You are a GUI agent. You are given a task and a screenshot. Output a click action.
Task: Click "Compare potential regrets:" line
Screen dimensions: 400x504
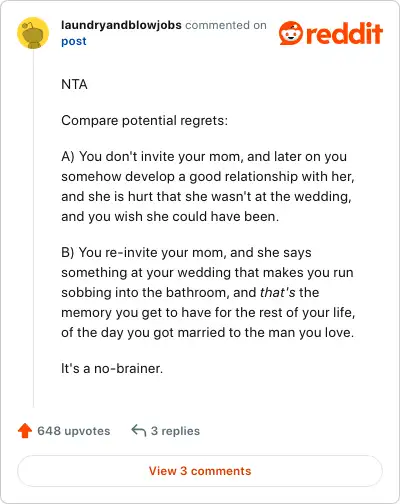point(145,121)
